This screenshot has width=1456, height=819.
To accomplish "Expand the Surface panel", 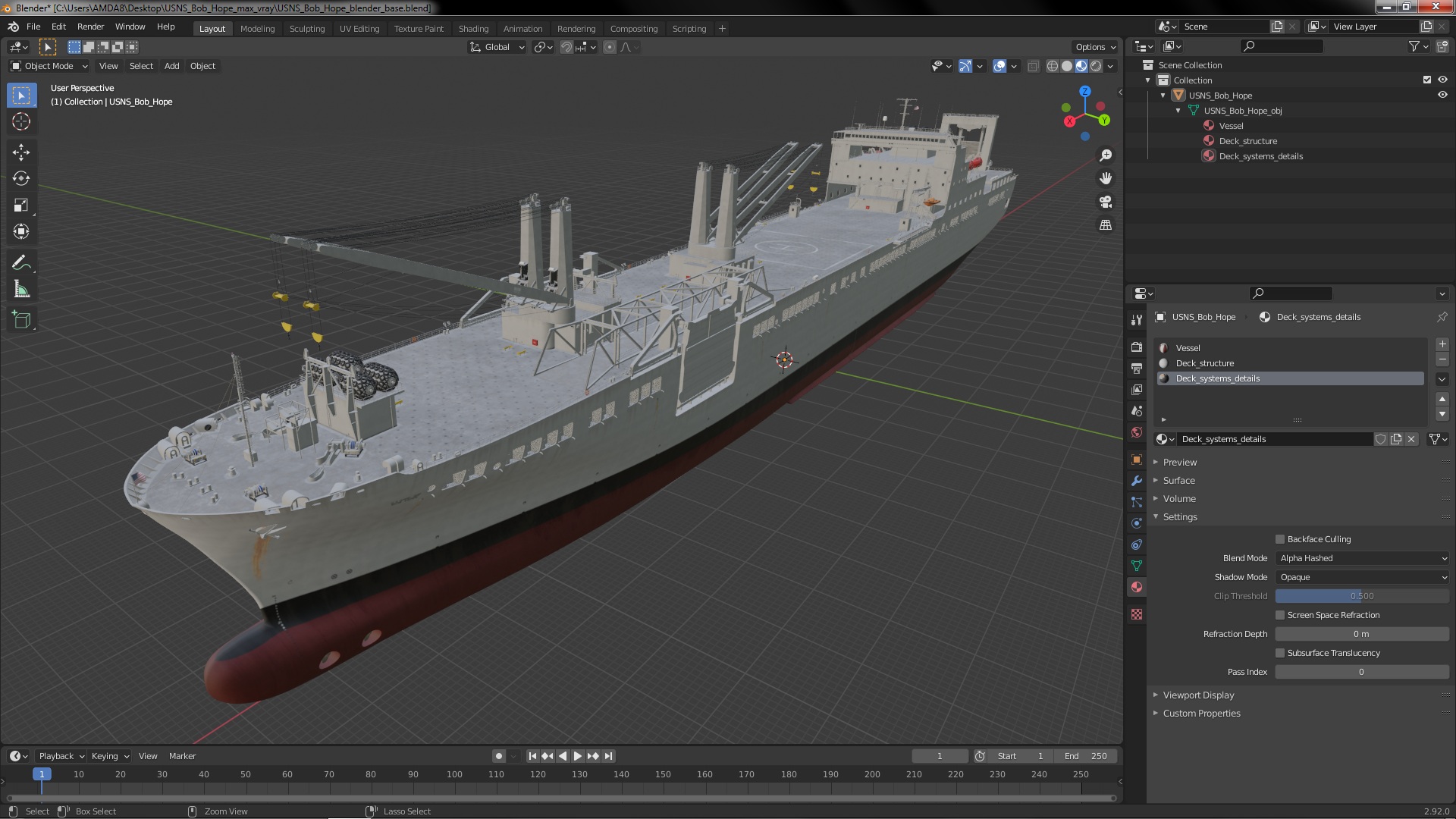I will tap(1178, 481).
